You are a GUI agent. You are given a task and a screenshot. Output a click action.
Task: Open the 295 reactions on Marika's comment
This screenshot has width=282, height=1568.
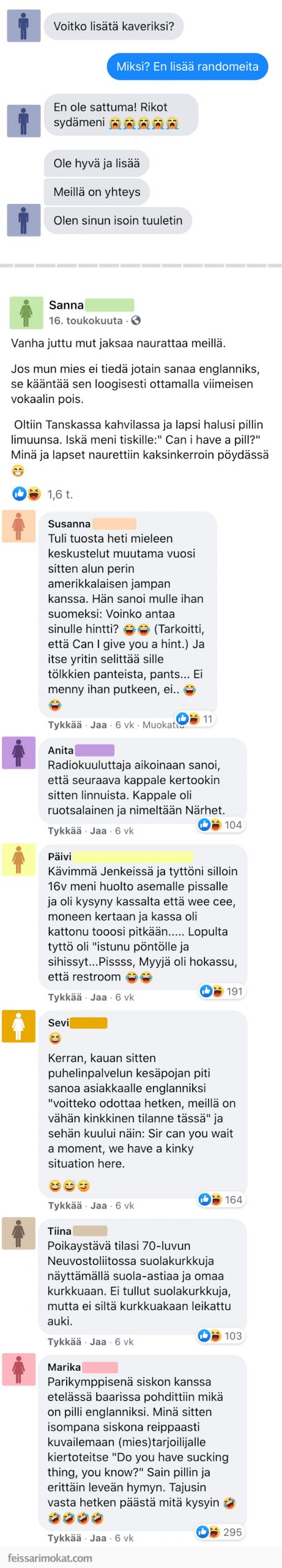pyautogui.click(x=220, y=1531)
